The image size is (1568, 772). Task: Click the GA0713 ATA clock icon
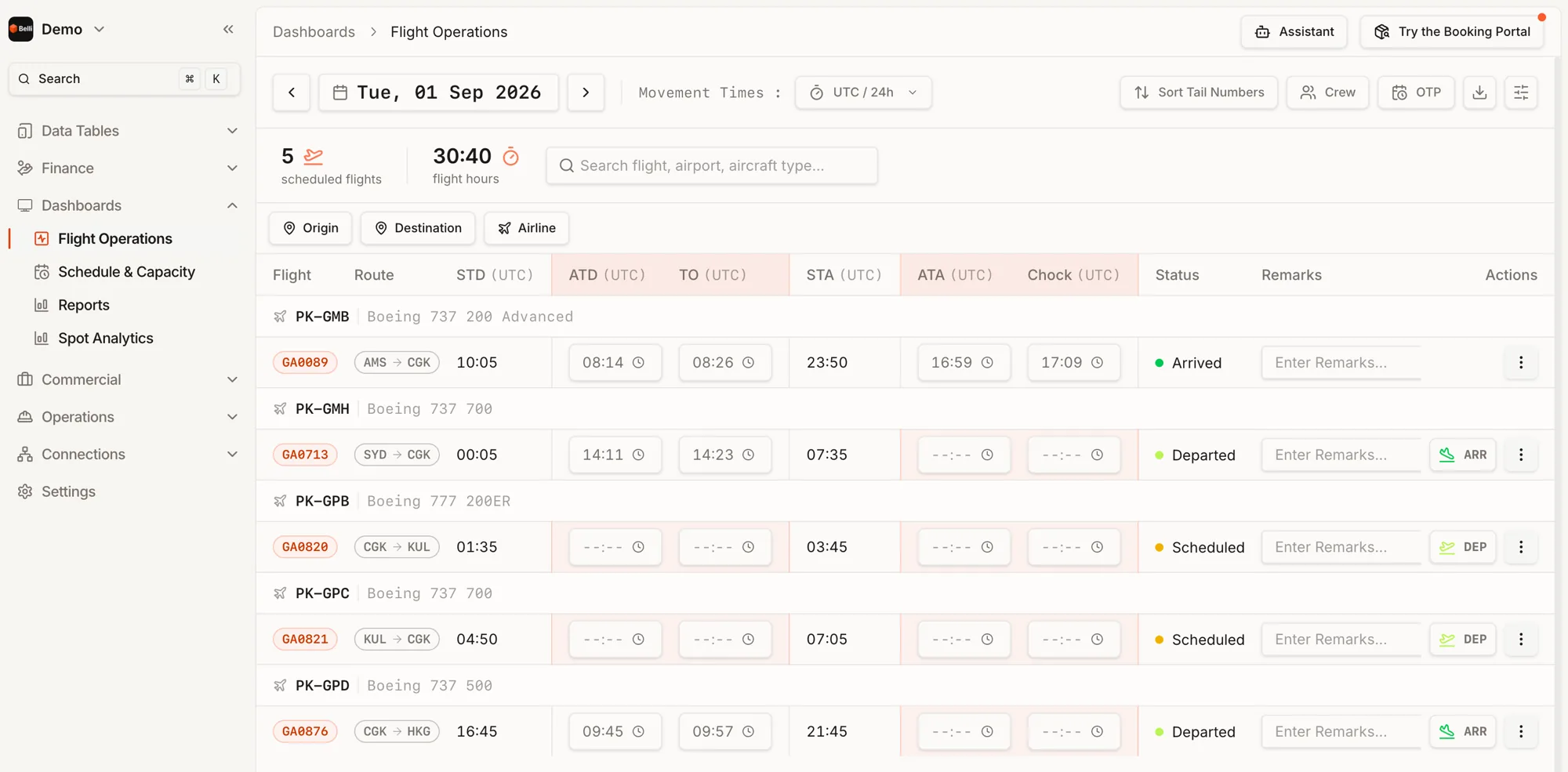(987, 455)
